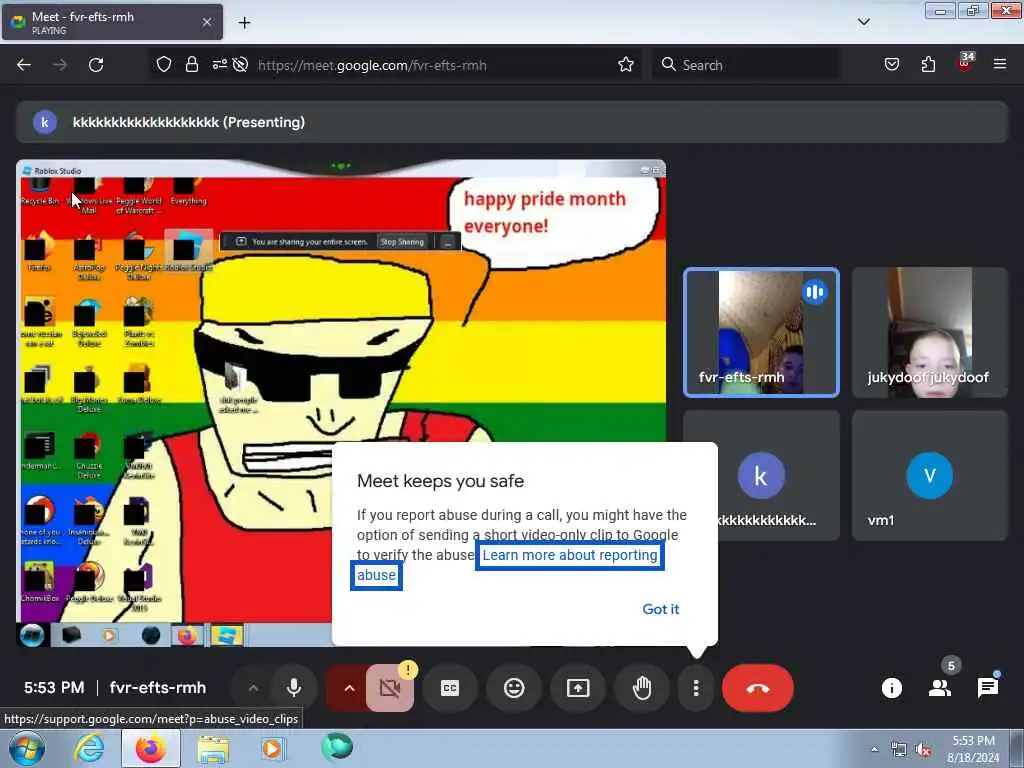Open site security padlock info
The image size is (1024, 768).
tap(191, 65)
